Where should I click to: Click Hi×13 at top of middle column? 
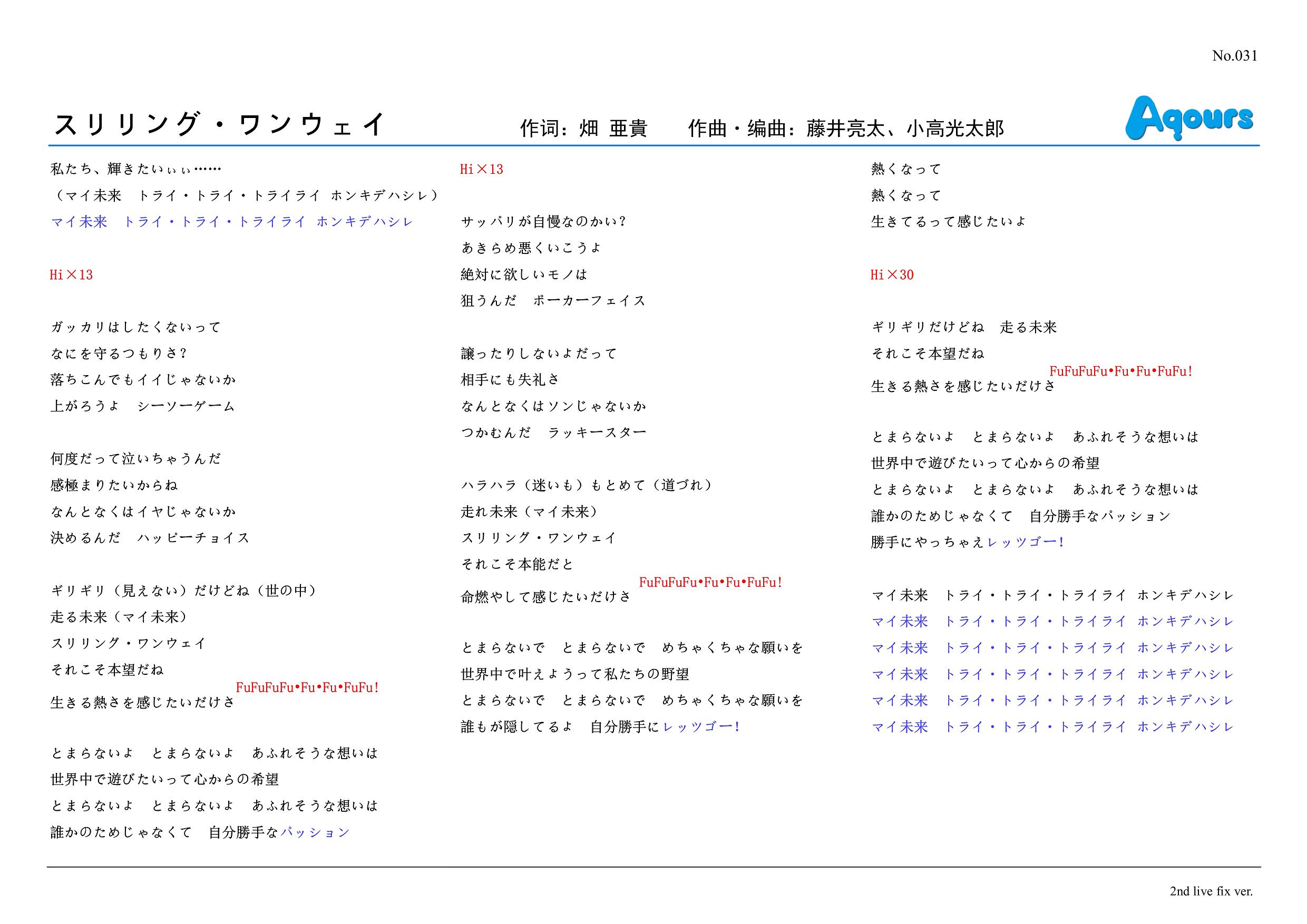[482, 169]
